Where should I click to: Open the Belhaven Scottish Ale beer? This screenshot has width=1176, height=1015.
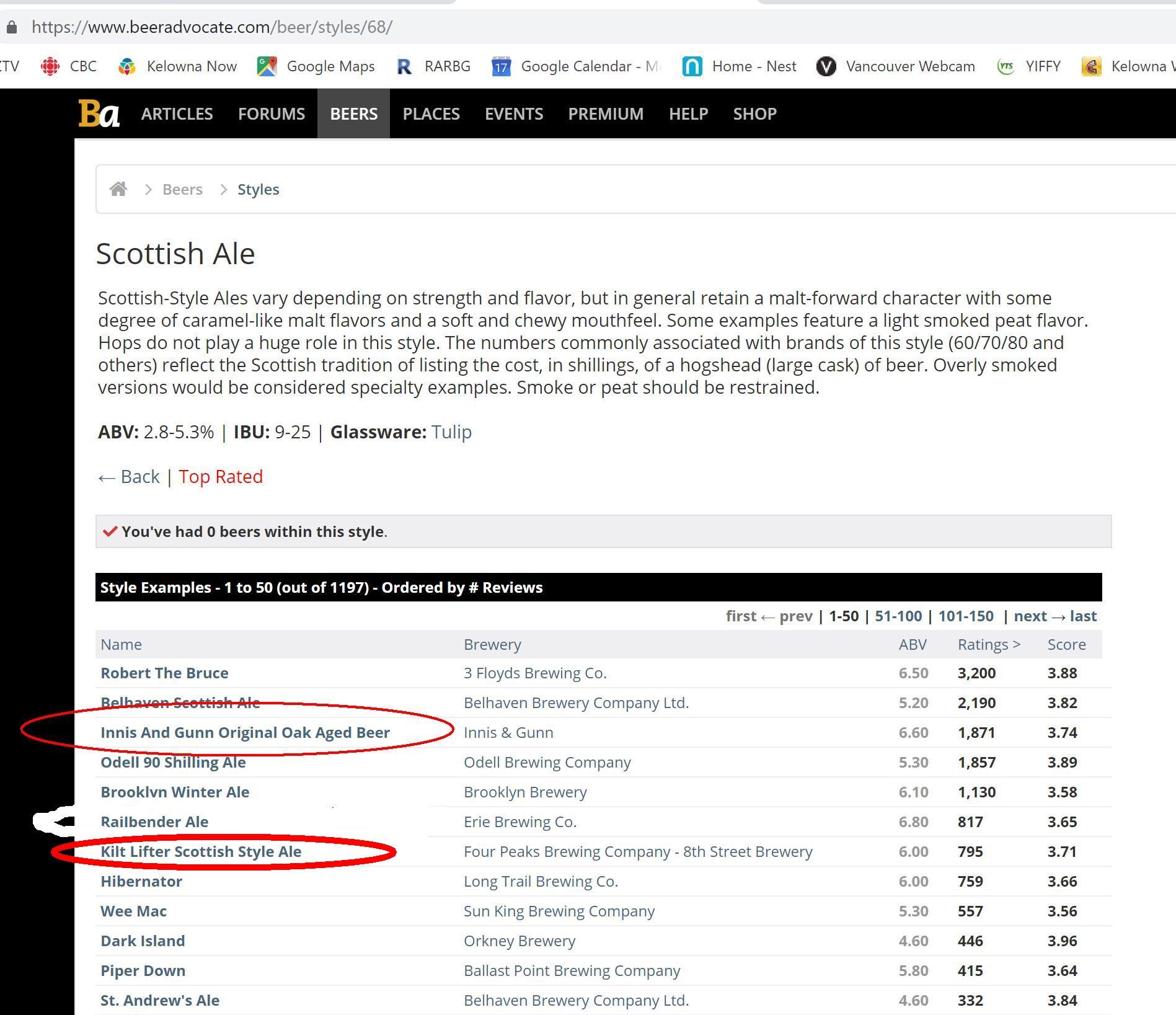point(180,703)
